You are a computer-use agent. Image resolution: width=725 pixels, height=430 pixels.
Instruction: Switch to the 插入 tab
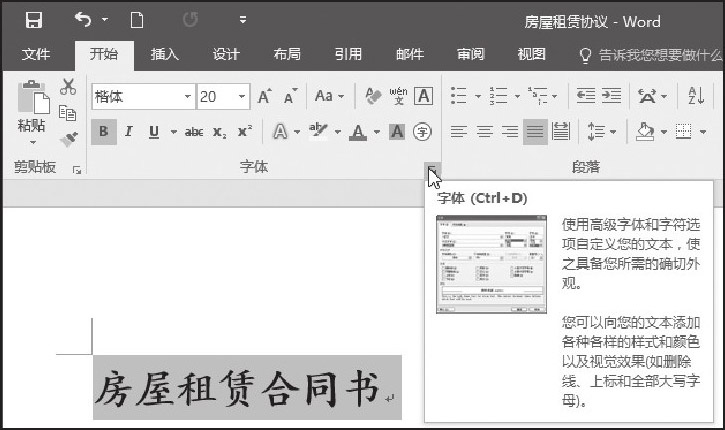point(165,54)
